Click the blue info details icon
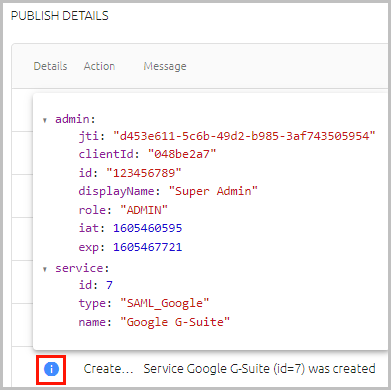The image size is (391, 390). coord(51,369)
